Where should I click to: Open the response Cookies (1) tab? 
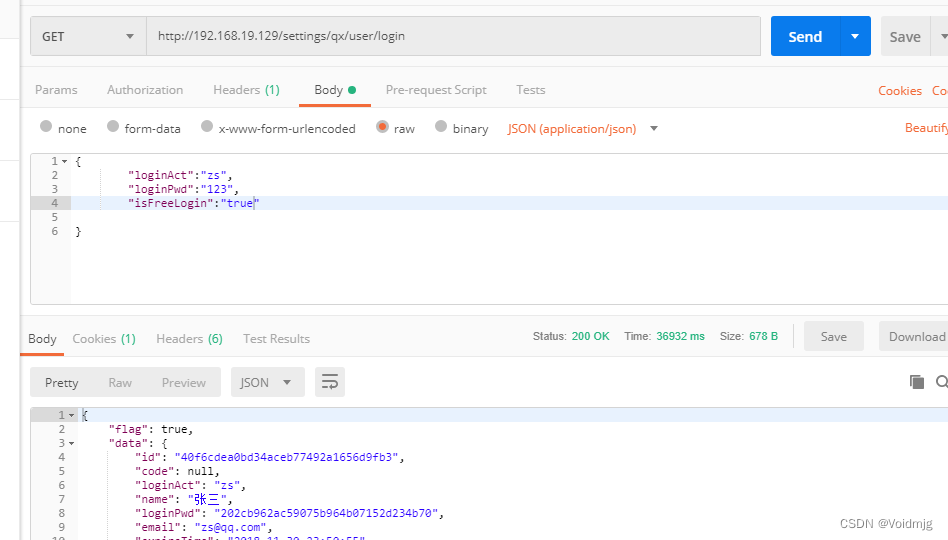[x=104, y=339]
